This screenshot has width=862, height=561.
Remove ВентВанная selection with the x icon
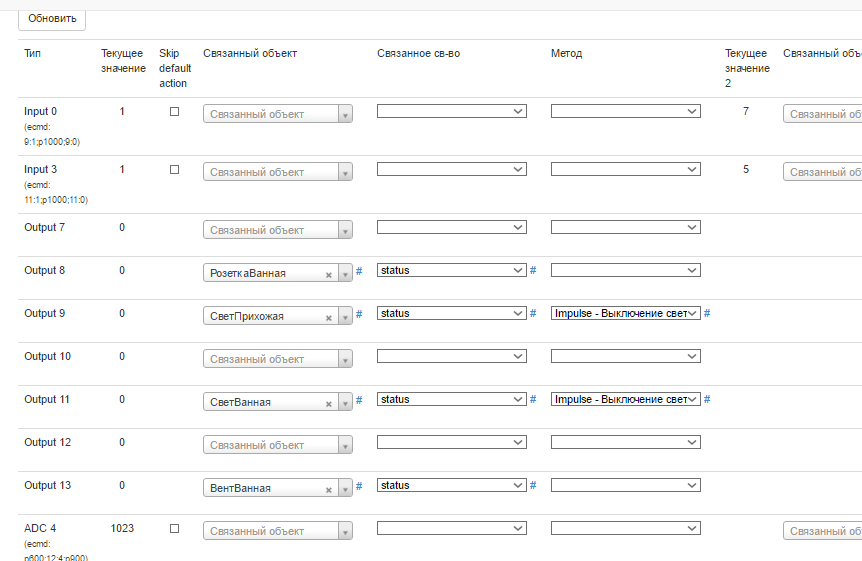point(328,489)
